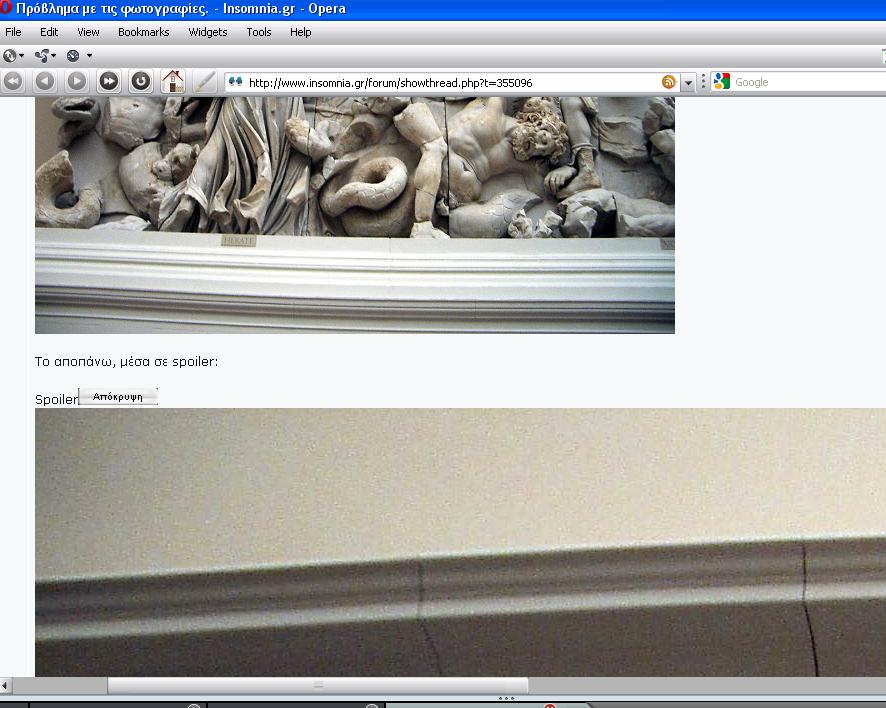Viewport: 886px width, 708px height.
Task: Expand arrow next to third top-toolbar icon
Action: (x=89, y=55)
